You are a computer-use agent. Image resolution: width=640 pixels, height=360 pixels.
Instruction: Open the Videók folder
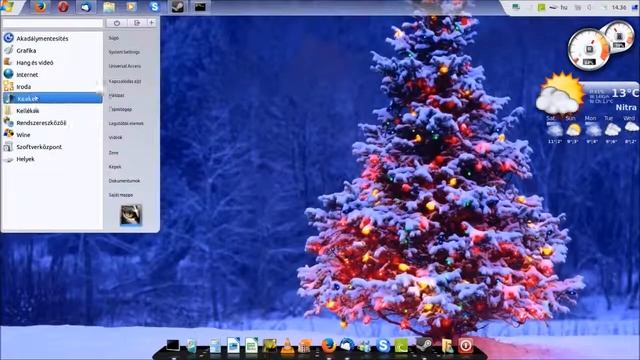click(x=116, y=138)
